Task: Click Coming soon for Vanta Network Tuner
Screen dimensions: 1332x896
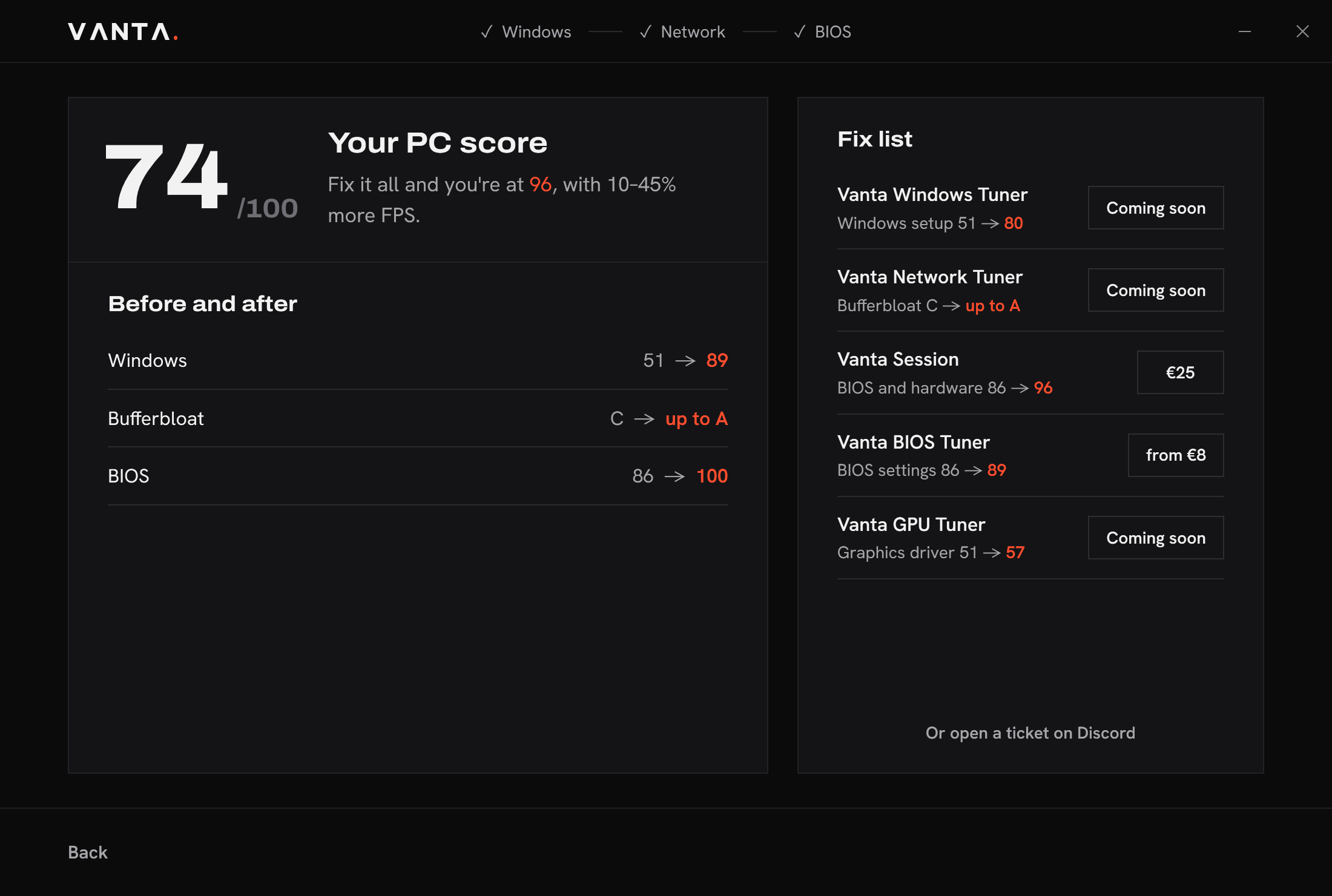Action: click(x=1156, y=290)
